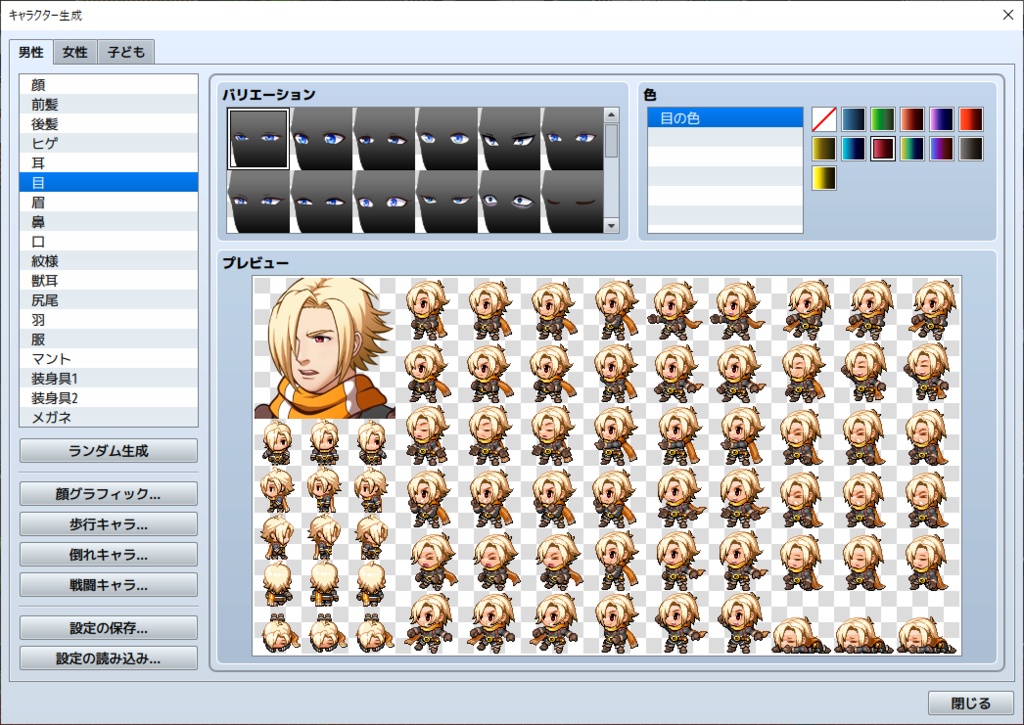Save settings with 設定の保存

click(x=107, y=627)
